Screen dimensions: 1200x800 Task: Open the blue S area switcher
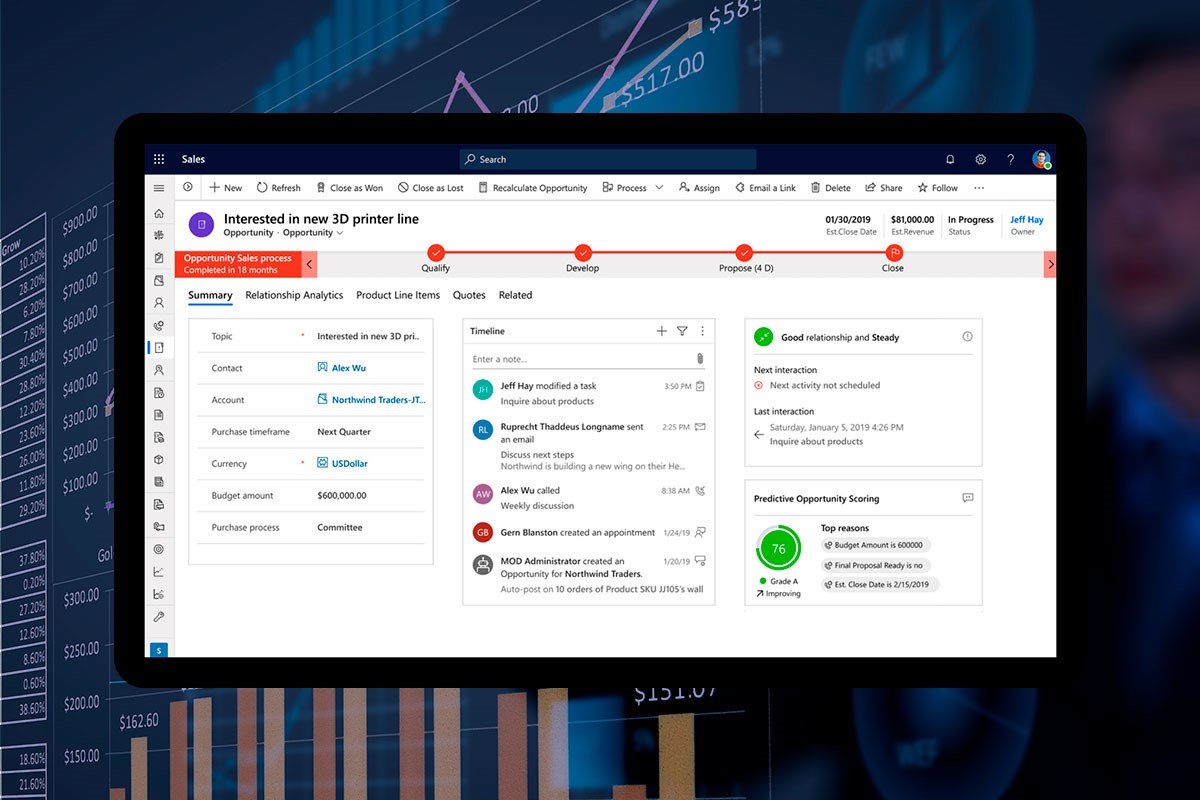[x=158, y=650]
